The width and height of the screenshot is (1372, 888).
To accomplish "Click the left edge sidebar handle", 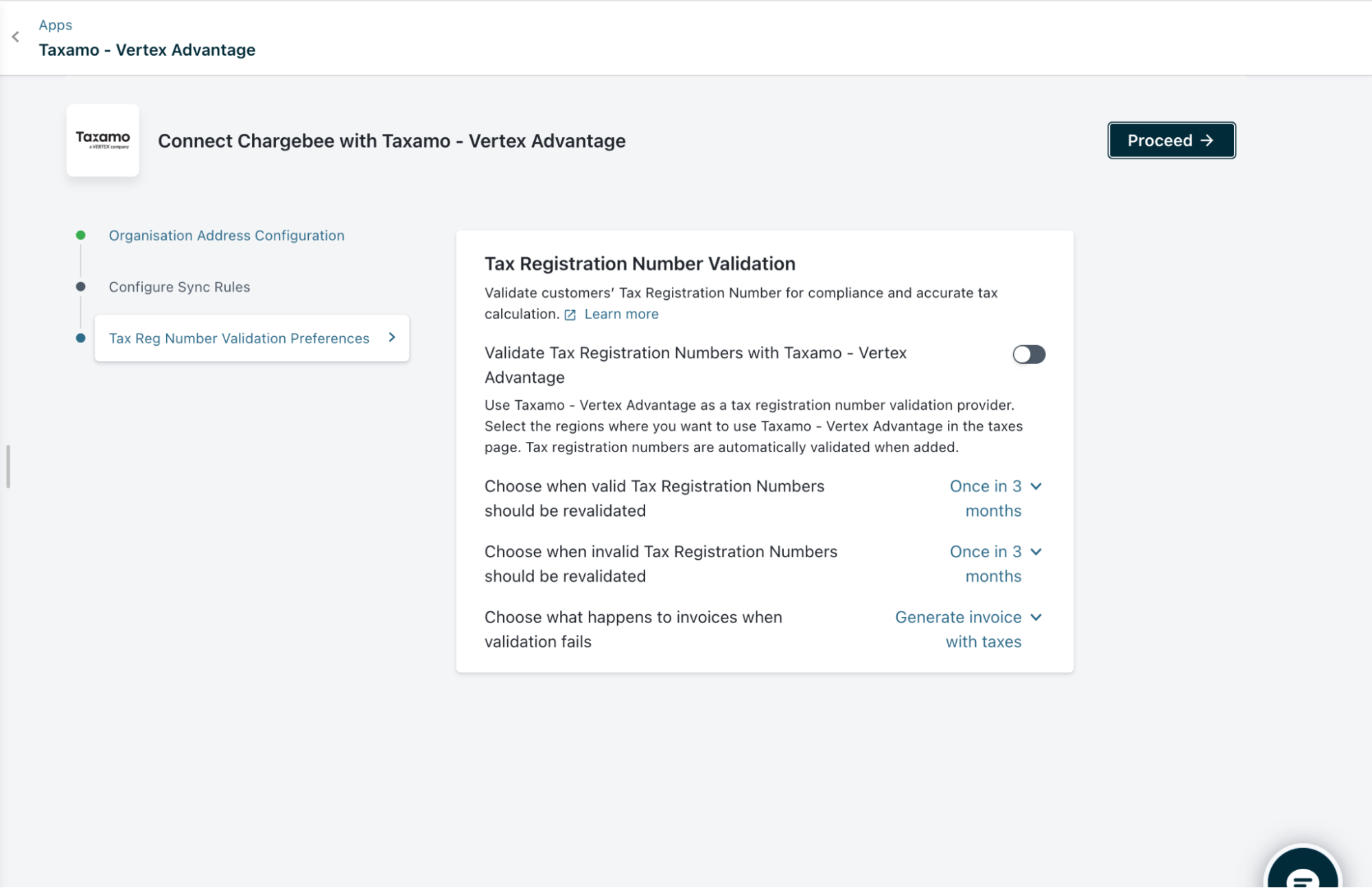I will click(x=8, y=467).
